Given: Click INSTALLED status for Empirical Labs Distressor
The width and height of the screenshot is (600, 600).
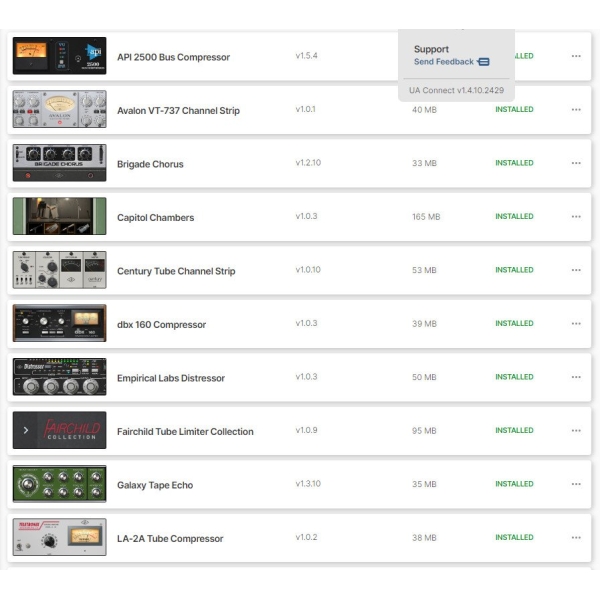Looking at the screenshot, I should [514, 377].
